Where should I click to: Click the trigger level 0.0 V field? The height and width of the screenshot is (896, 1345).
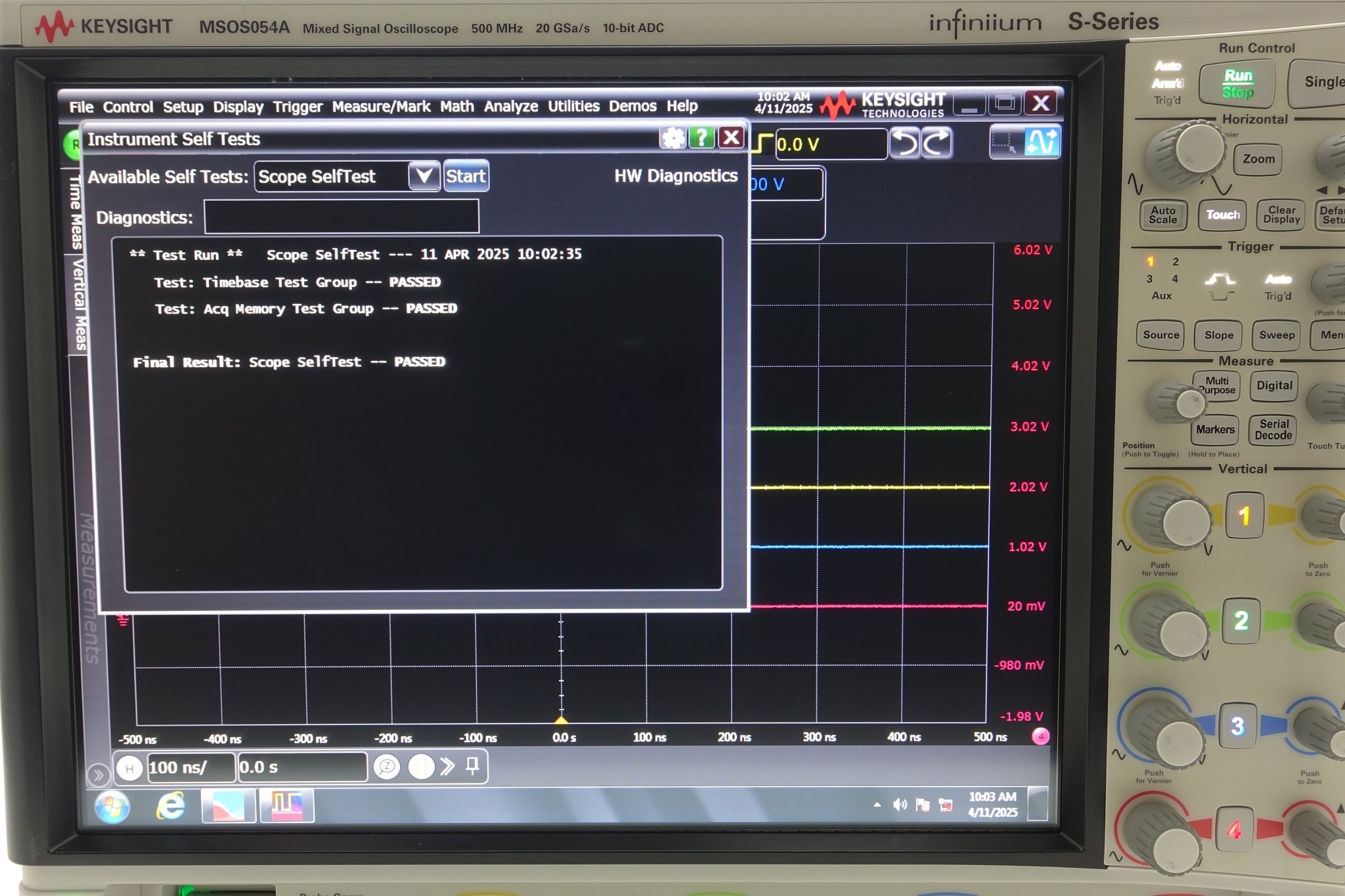point(831,144)
